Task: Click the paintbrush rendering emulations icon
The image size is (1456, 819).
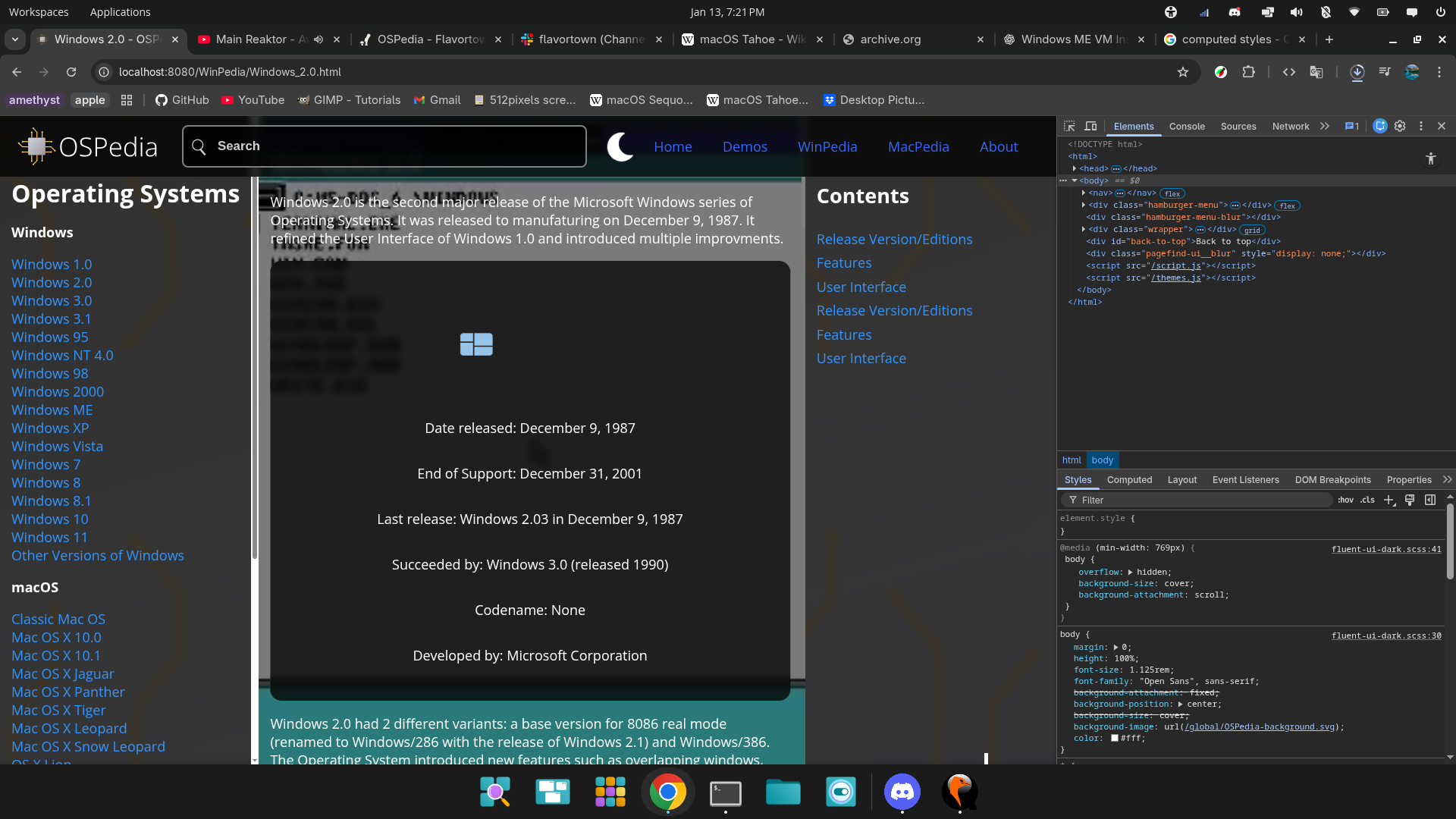Action: pyautogui.click(x=1409, y=500)
